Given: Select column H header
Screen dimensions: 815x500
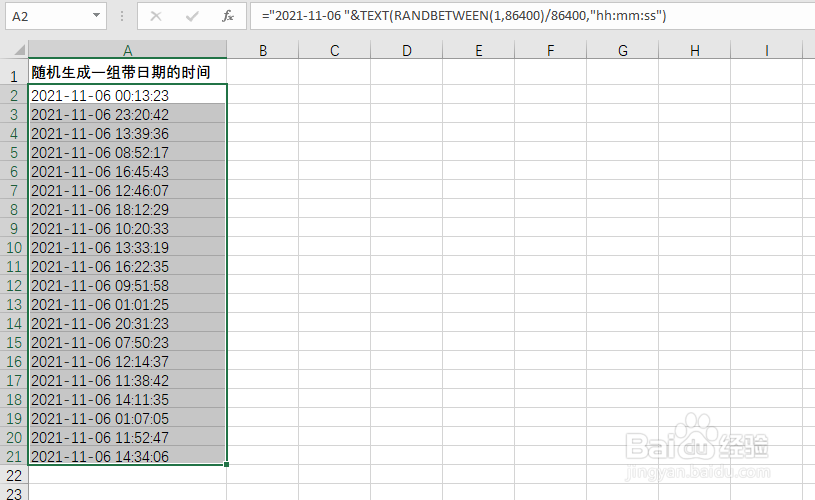Looking at the screenshot, I should click(x=694, y=50).
